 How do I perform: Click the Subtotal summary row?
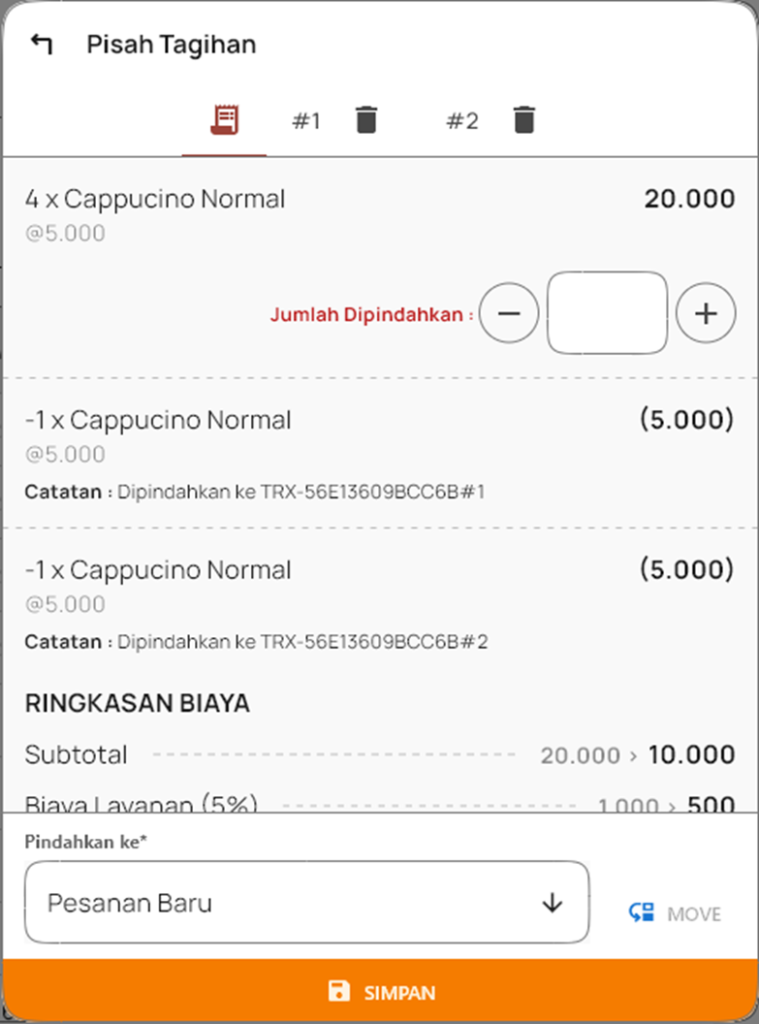click(x=379, y=755)
